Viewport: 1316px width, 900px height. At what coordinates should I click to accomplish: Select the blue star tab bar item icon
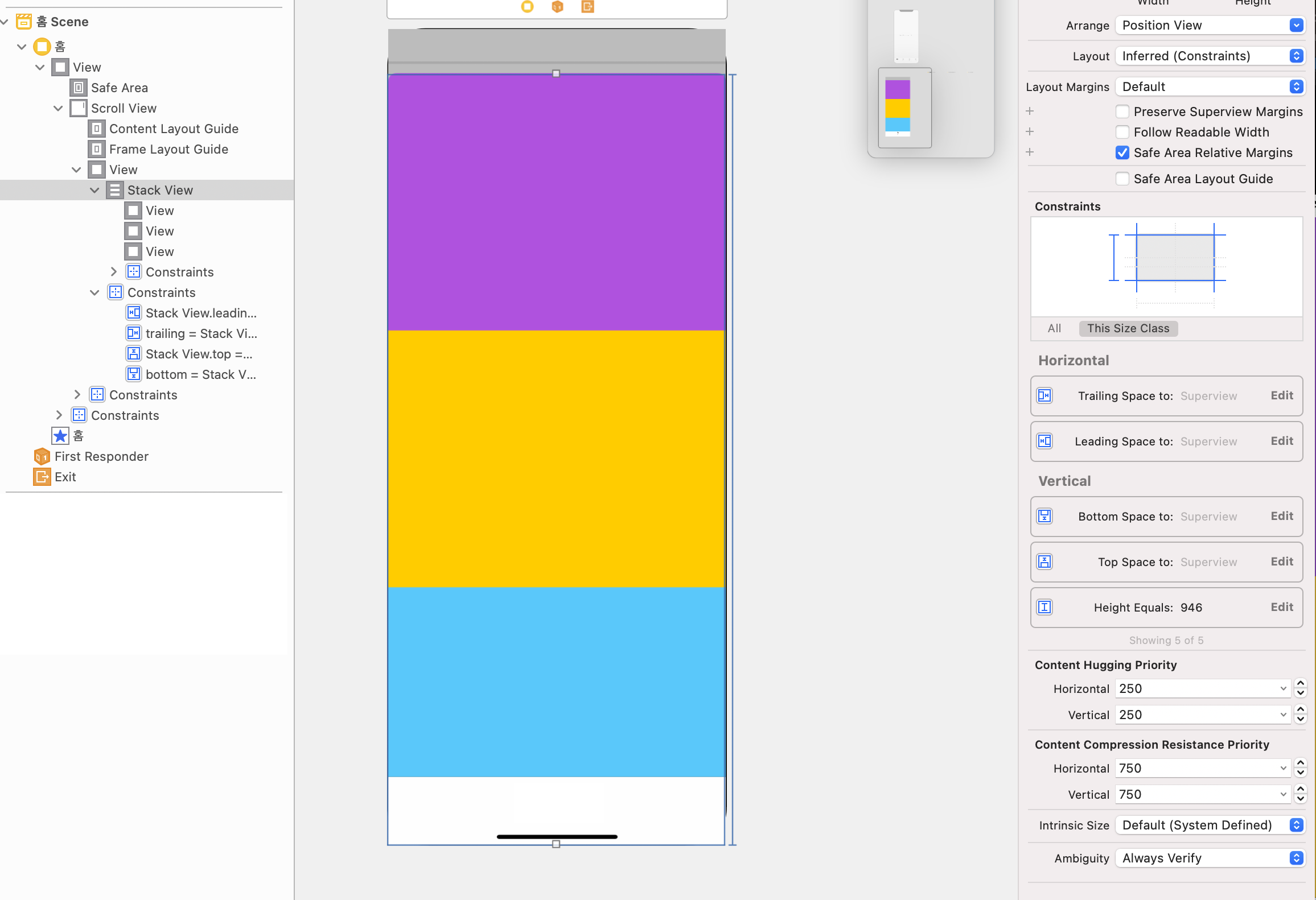pyautogui.click(x=60, y=436)
